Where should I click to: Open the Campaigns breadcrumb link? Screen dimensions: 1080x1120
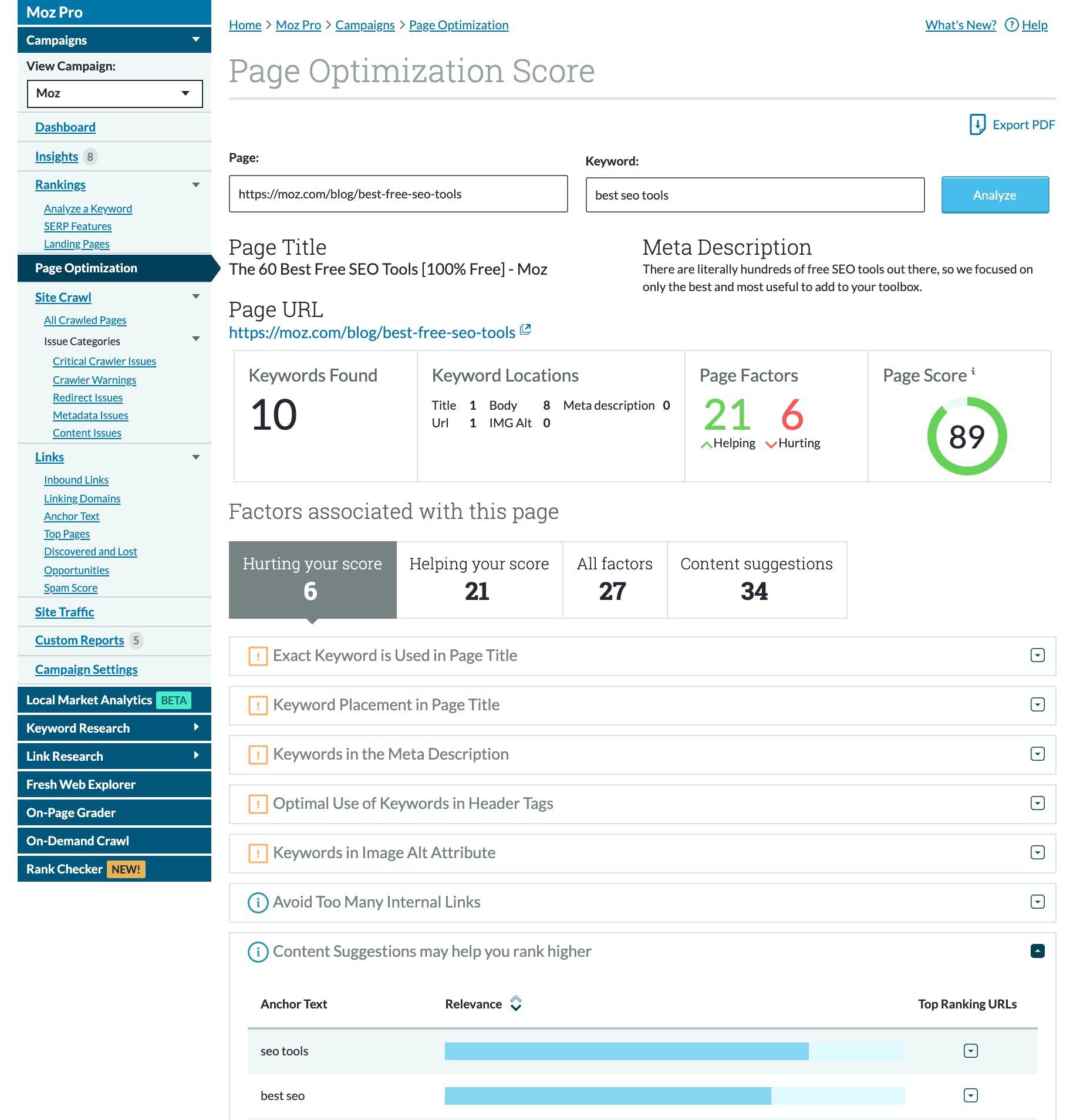click(365, 25)
